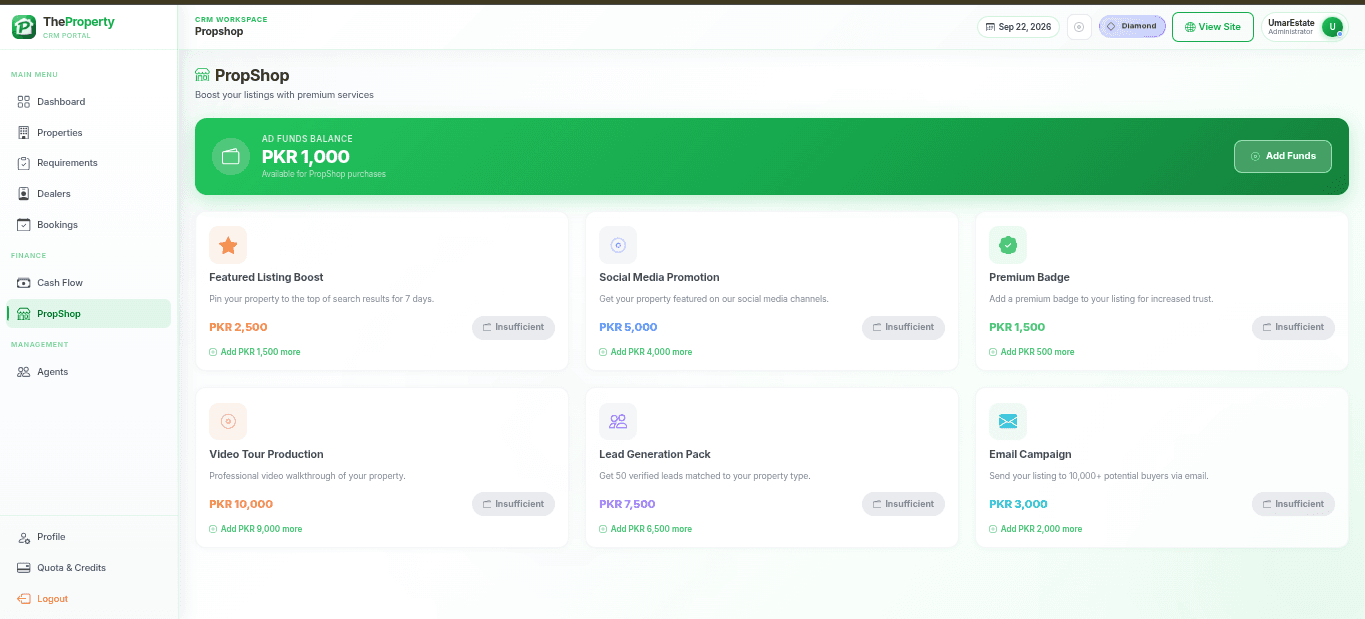This screenshot has height=619, width=1365.
Task: Click the wallet icon in Ad Funds banner
Action: (x=231, y=156)
